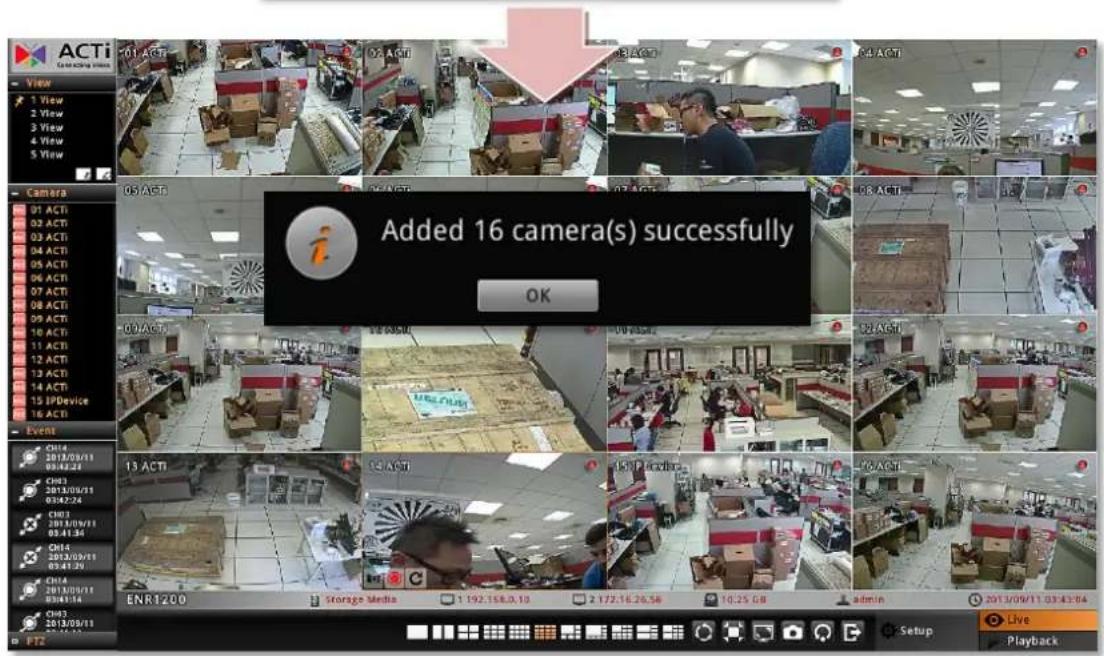Image resolution: width=1104 pixels, height=656 pixels.
Task: Select 07 ACTi in camera list
Action: (49, 291)
